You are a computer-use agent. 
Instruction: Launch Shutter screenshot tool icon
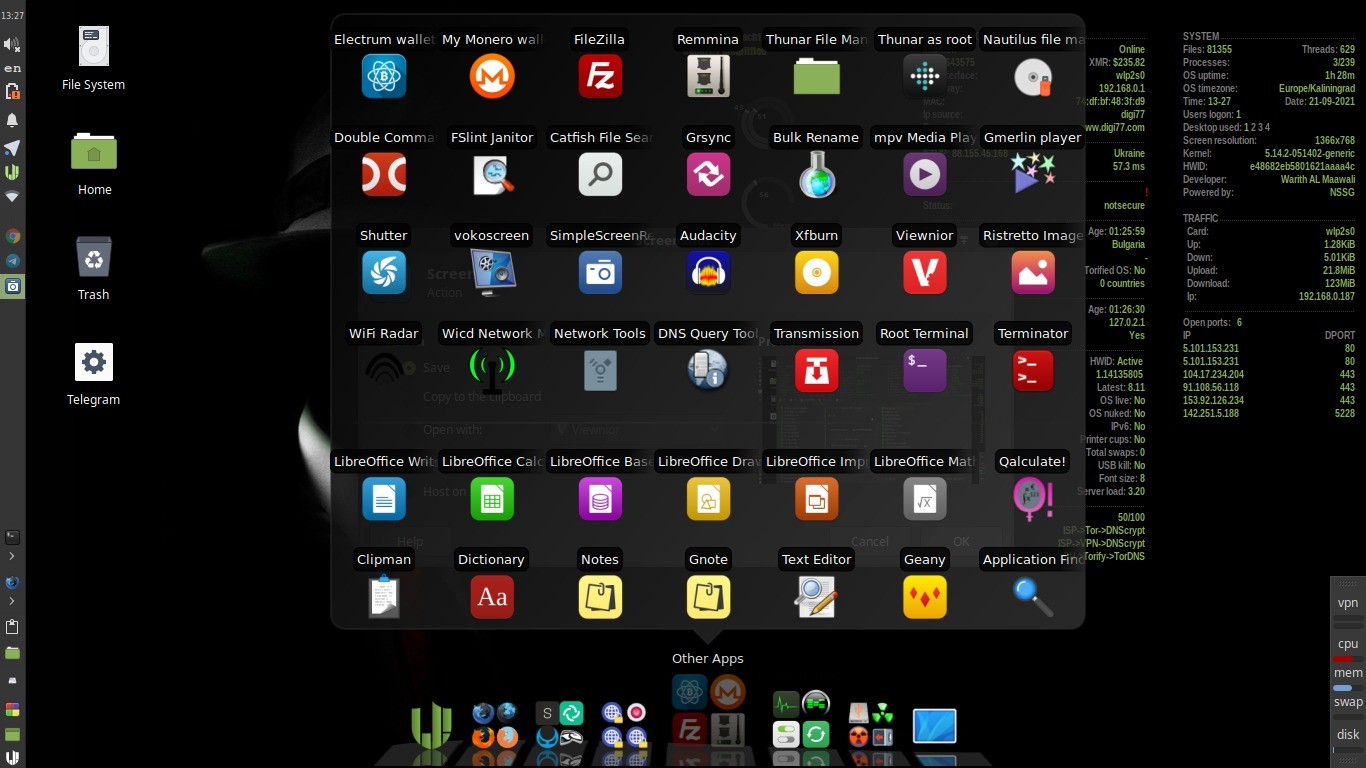pos(384,272)
